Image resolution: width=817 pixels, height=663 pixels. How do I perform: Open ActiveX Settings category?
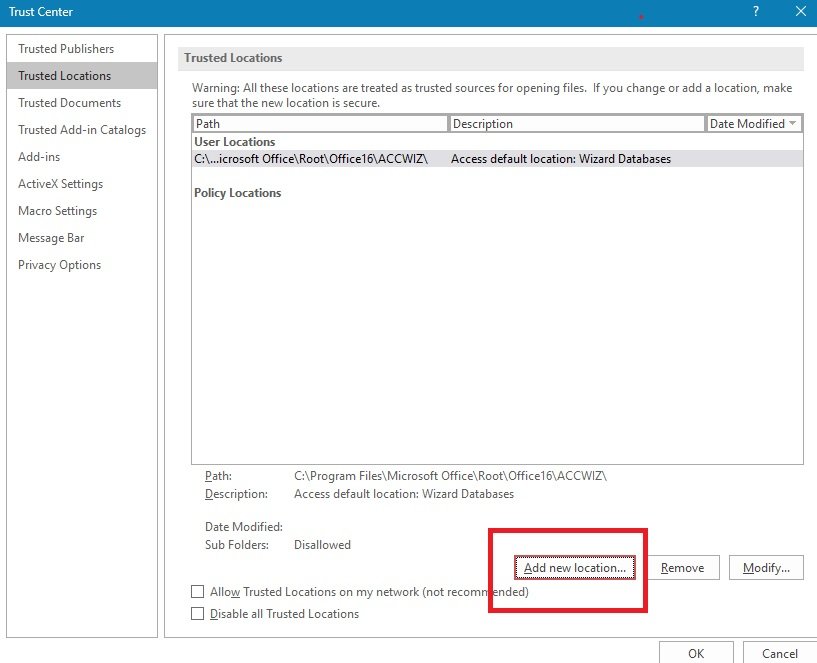[x=60, y=184]
